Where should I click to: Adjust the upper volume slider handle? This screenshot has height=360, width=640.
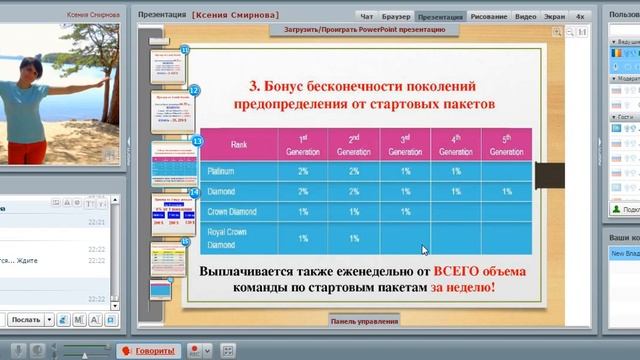[108, 347]
